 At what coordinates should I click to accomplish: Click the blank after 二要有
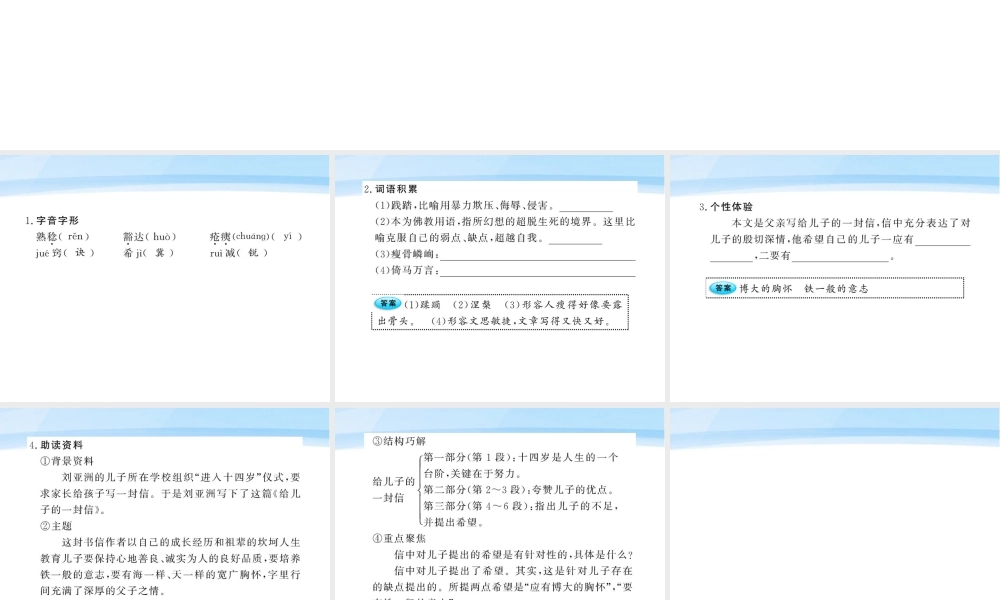click(x=841, y=256)
